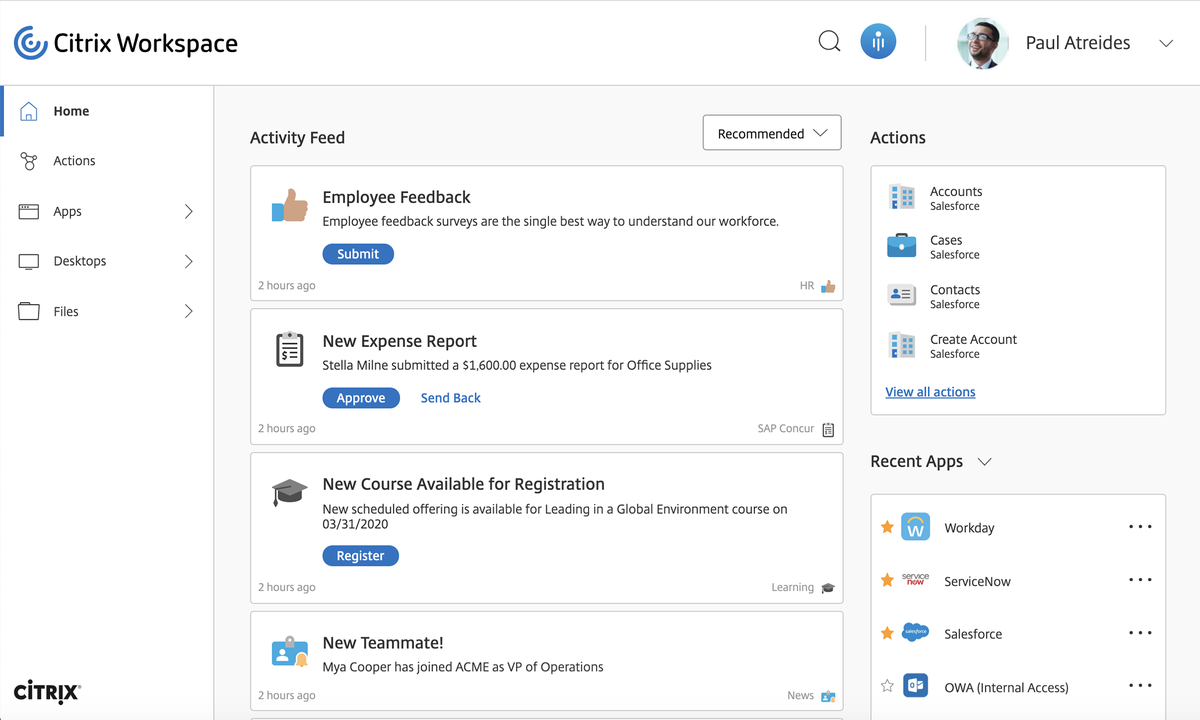This screenshot has width=1200, height=720.
Task: Toggle favorite star for ServiceNow
Action: tap(887, 580)
